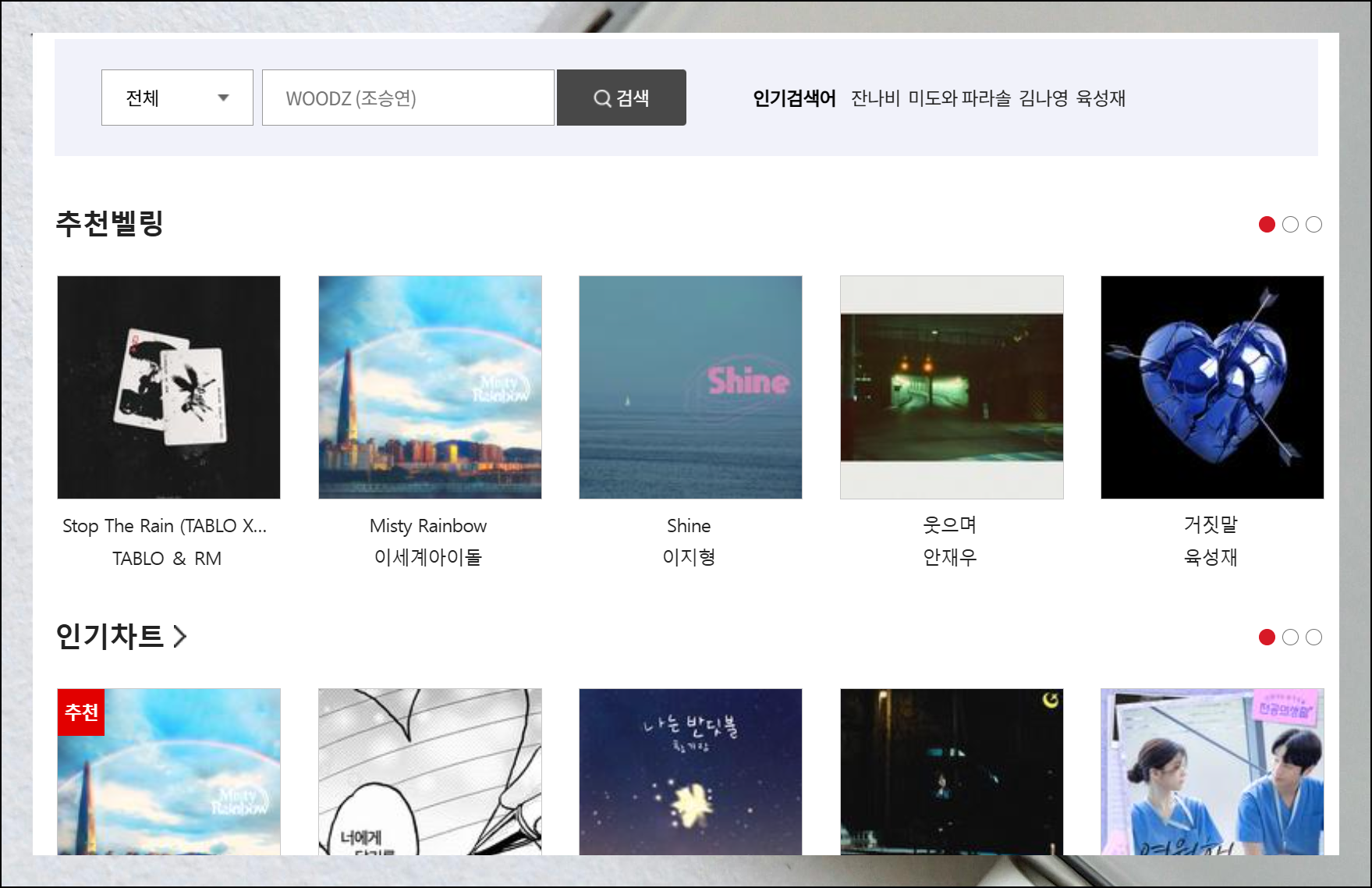Open dark night street chart thumbnail with moon

tap(952, 772)
